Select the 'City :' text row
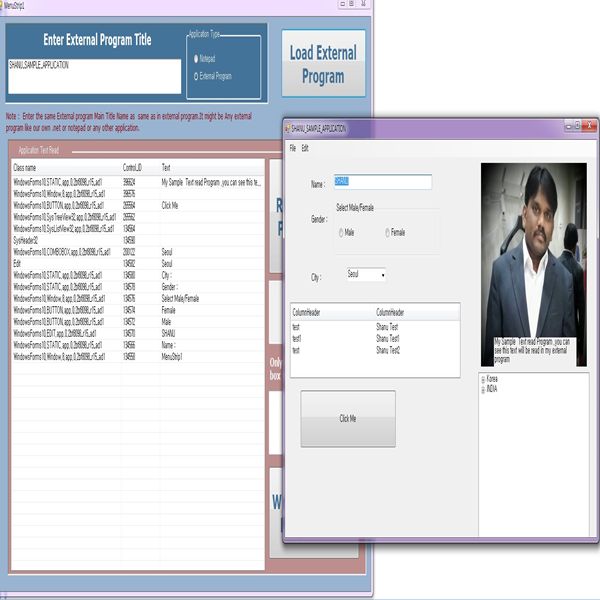The width and height of the screenshot is (600, 600). [x=138, y=275]
